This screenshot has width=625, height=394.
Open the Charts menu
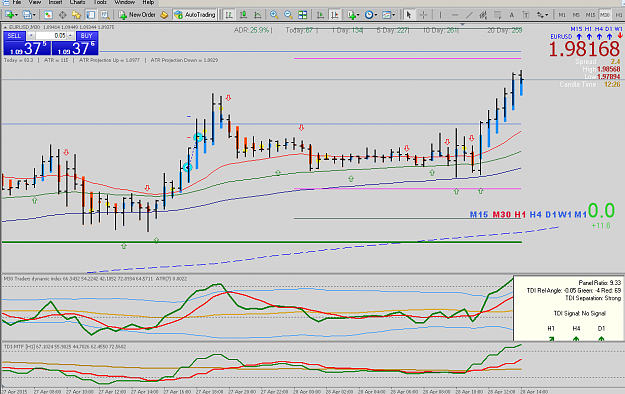pos(77,2)
